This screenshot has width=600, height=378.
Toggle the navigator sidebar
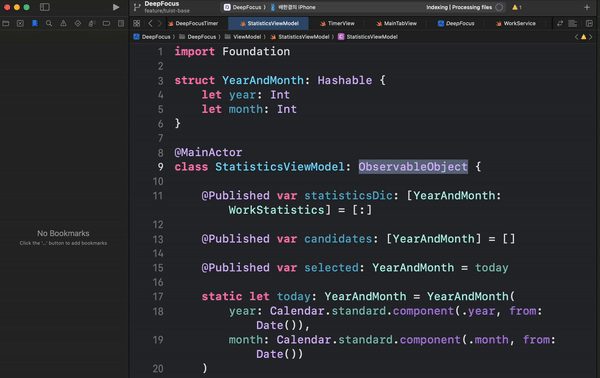[45, 7]
